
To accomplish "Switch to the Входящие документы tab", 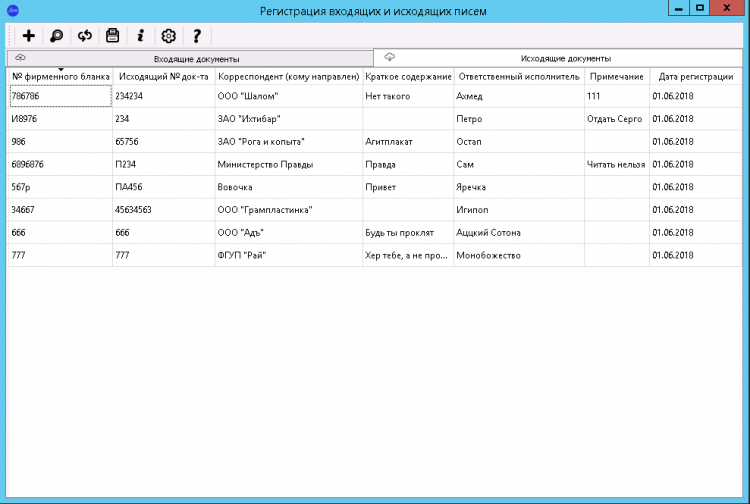I will tap(190, 59).
